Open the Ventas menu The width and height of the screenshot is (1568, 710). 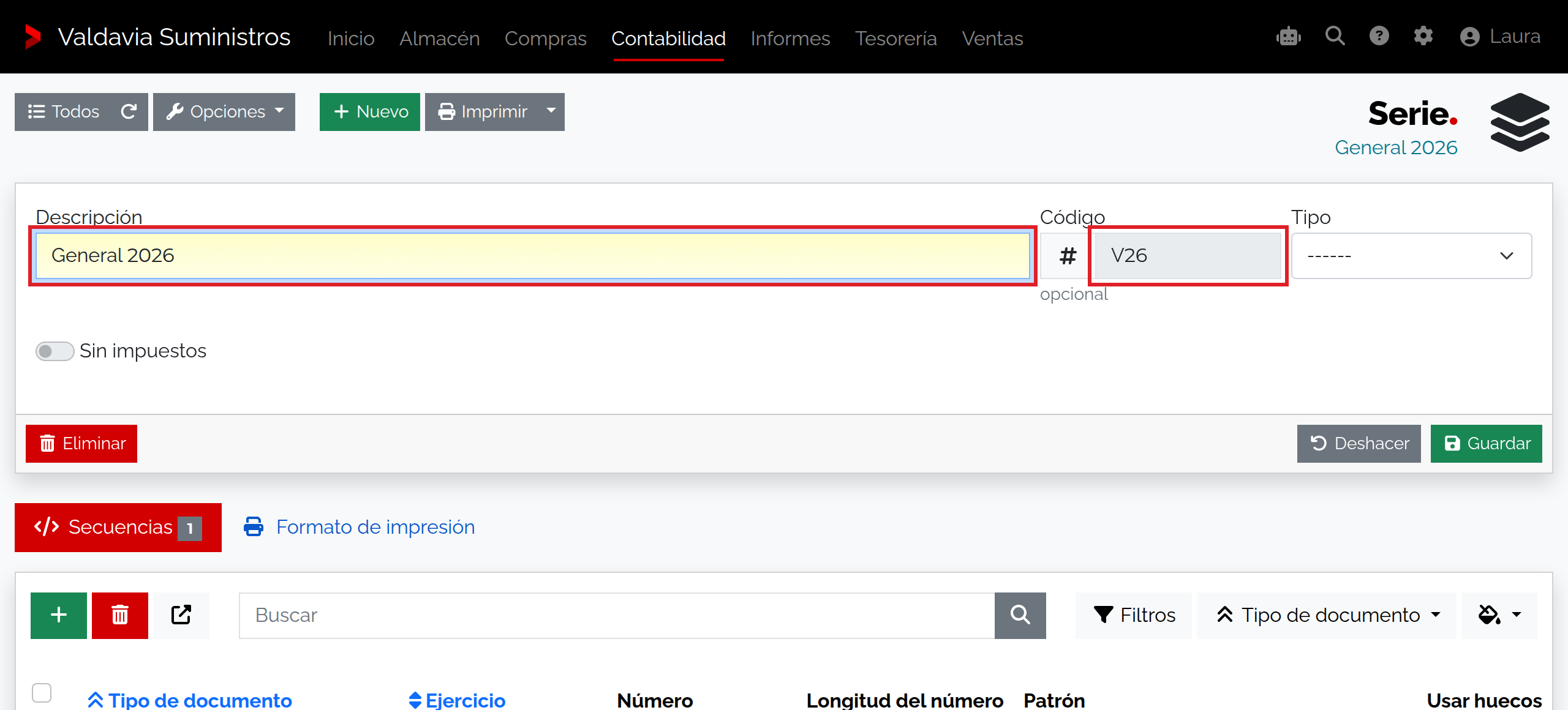(993, 38)
